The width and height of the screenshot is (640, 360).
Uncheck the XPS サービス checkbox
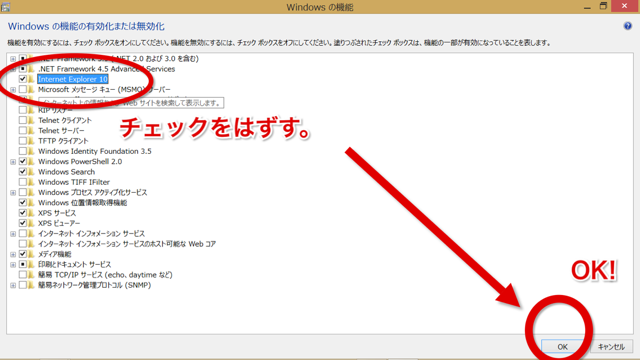23,213
